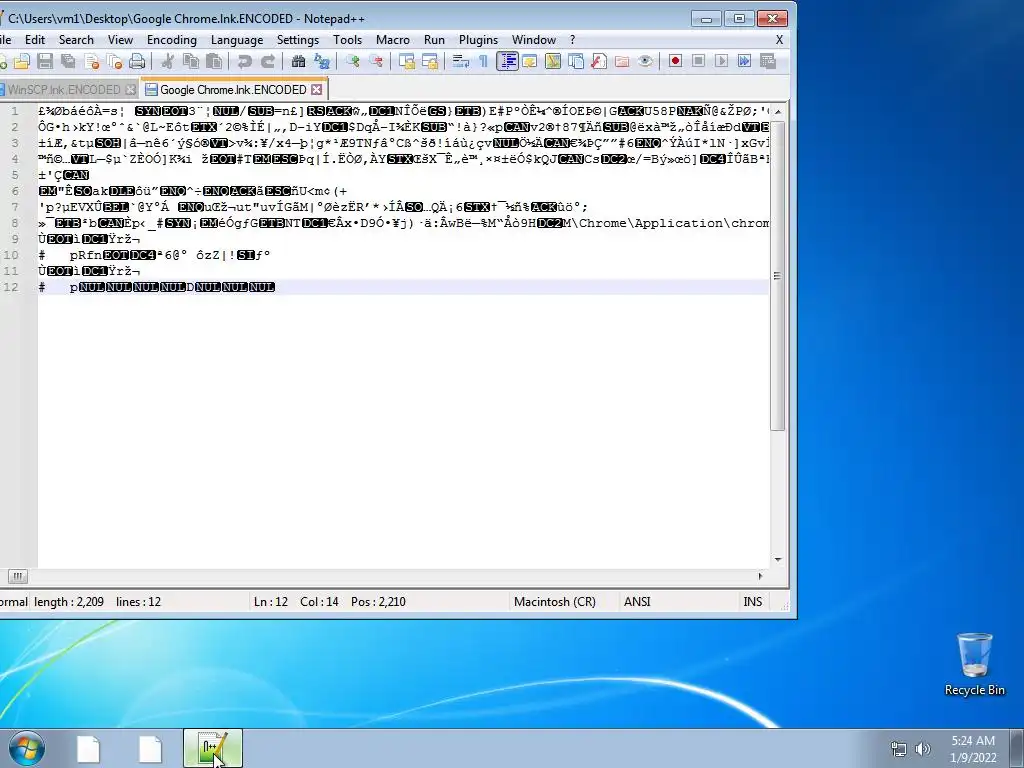
Task: Save the recorded macro icon
Action: pos(767,61)
